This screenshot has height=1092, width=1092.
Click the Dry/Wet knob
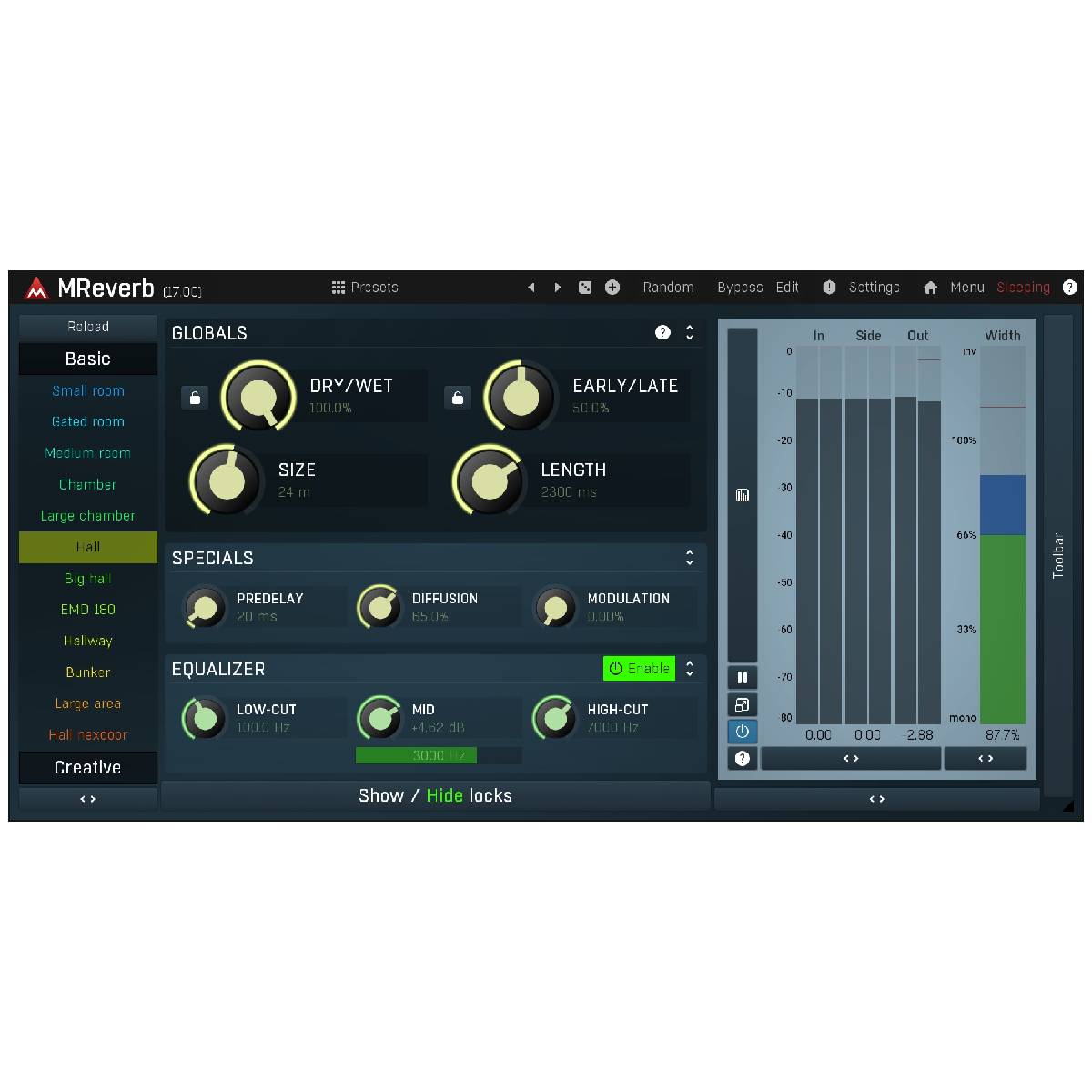tap(259, 397)
